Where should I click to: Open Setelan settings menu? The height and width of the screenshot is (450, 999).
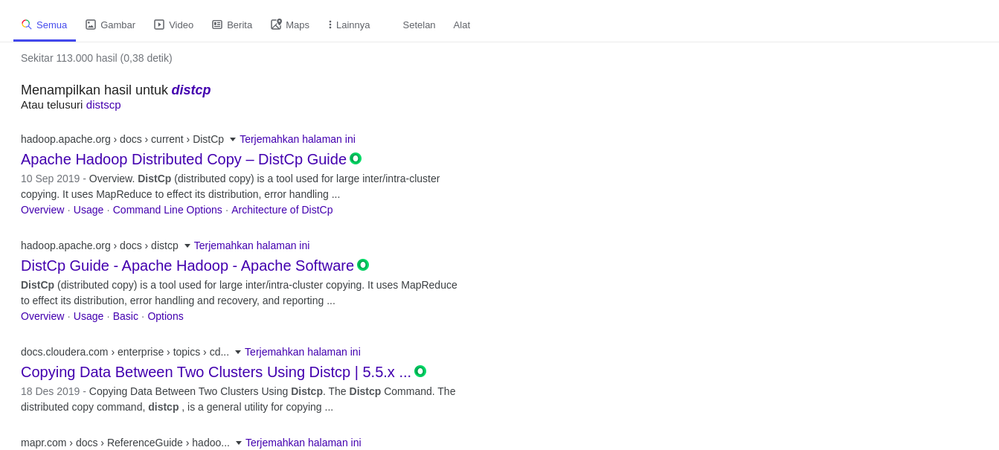pos(419,25)
